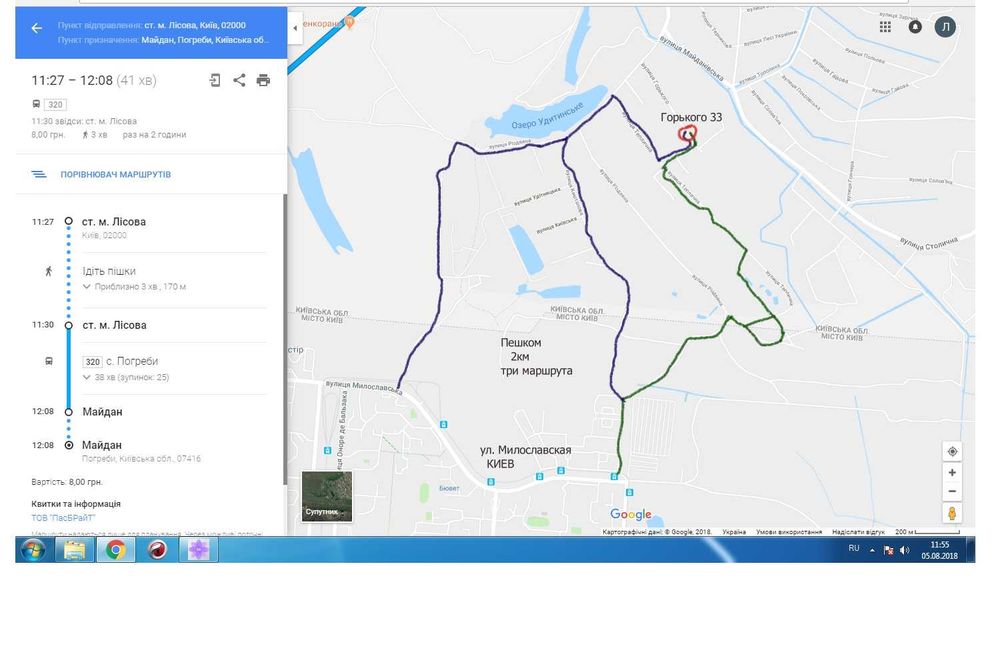Open the Google apps grid
1000x667 pixels.
click(x=885, y=27)
